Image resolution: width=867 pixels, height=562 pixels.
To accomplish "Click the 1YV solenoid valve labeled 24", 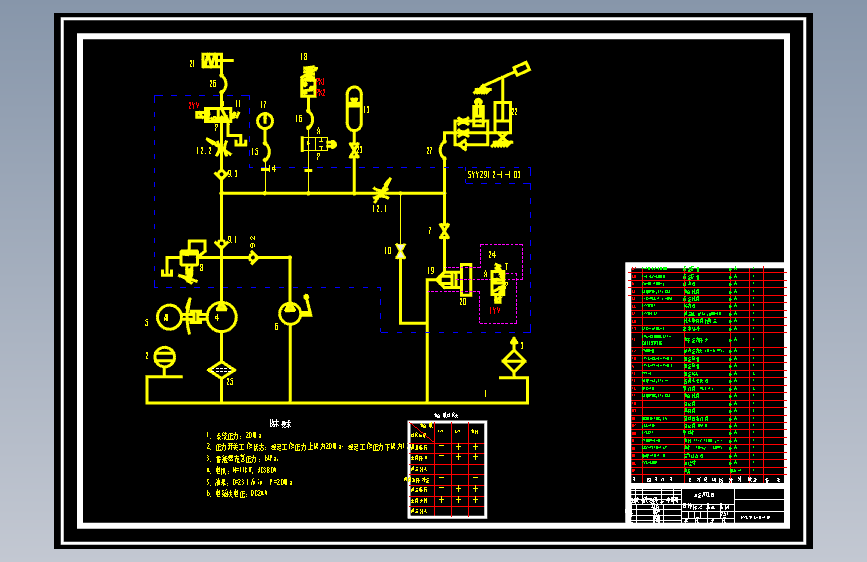I will (498, 283).
